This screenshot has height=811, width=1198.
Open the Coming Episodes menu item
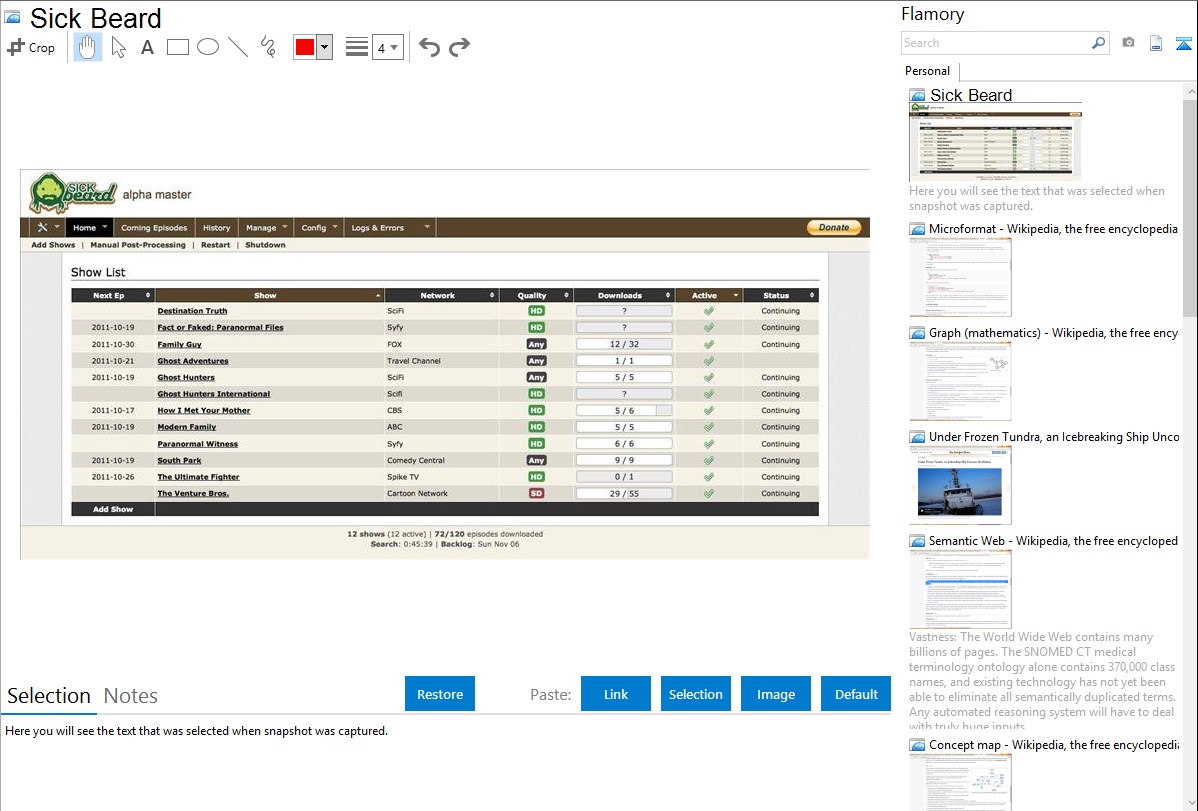(154, 228)
